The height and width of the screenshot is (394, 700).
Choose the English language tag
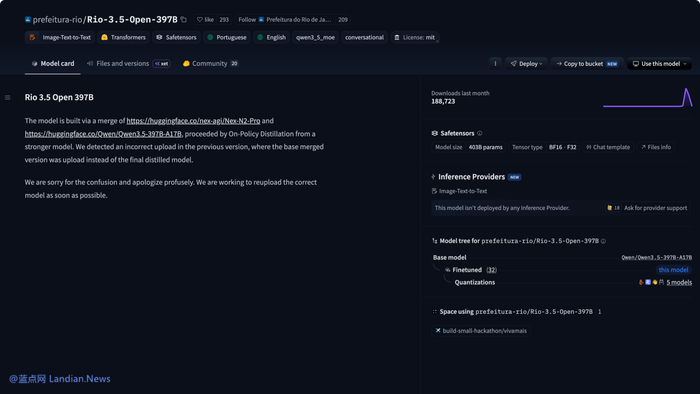[x=271, y=37]
